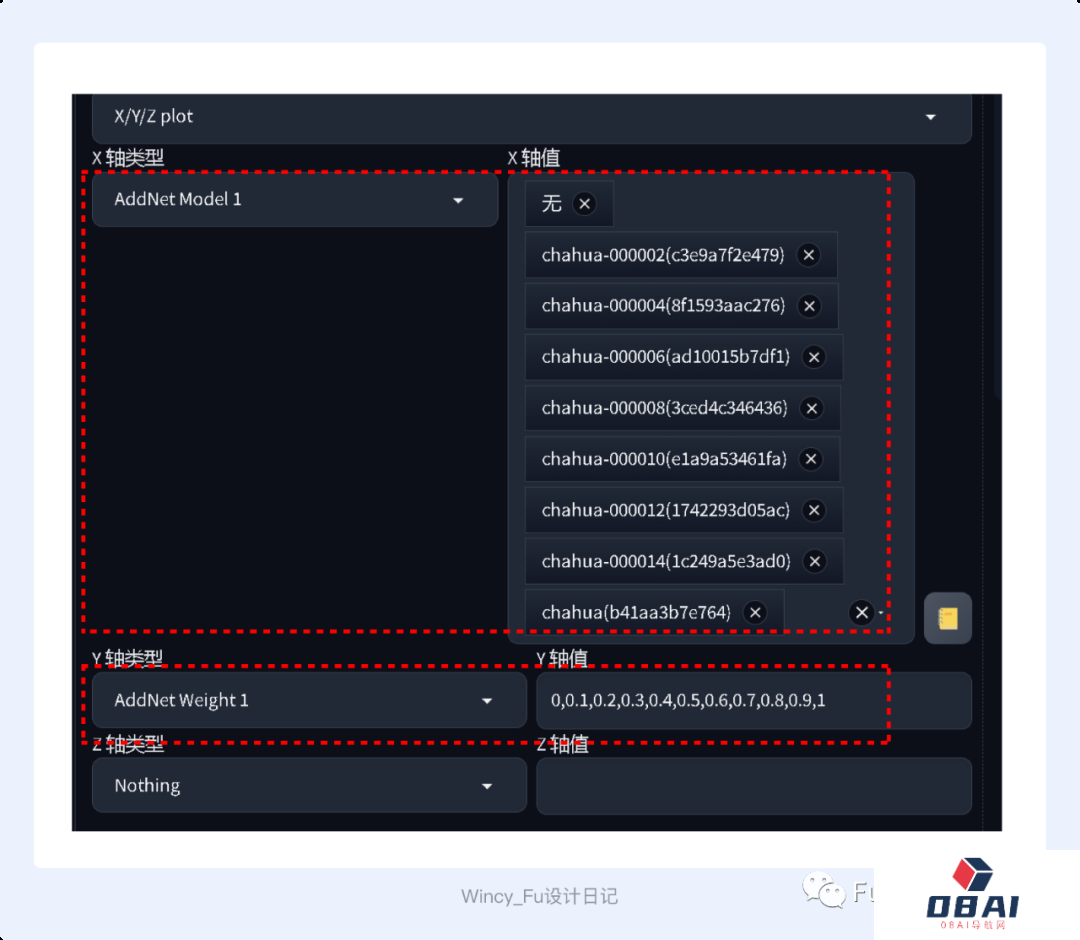Select the chahua-000008 tag label

664,408
